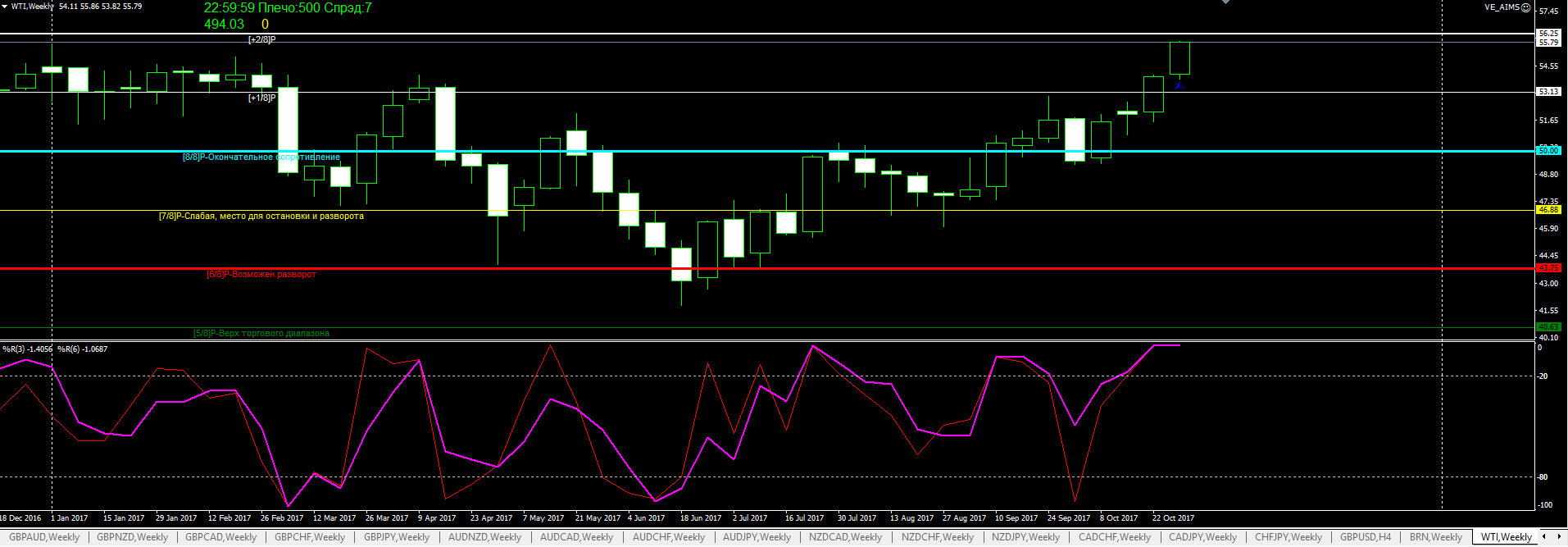This screenshot has height=547, width=1568.
Task: Click the -20 level on oscillator scale
Action: pyautogui.click(x=1543, y=376)
